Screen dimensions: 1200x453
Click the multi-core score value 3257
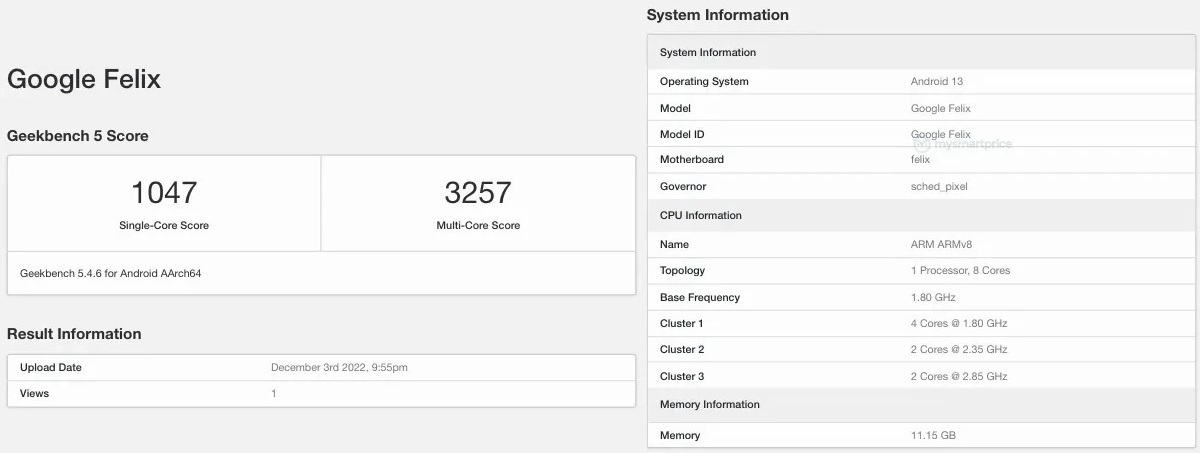pos(478,193)
